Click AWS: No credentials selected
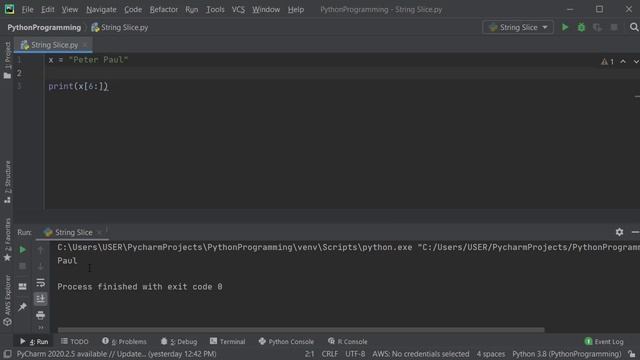This screenshot has height=360, width=640. [x=420, y=354]
